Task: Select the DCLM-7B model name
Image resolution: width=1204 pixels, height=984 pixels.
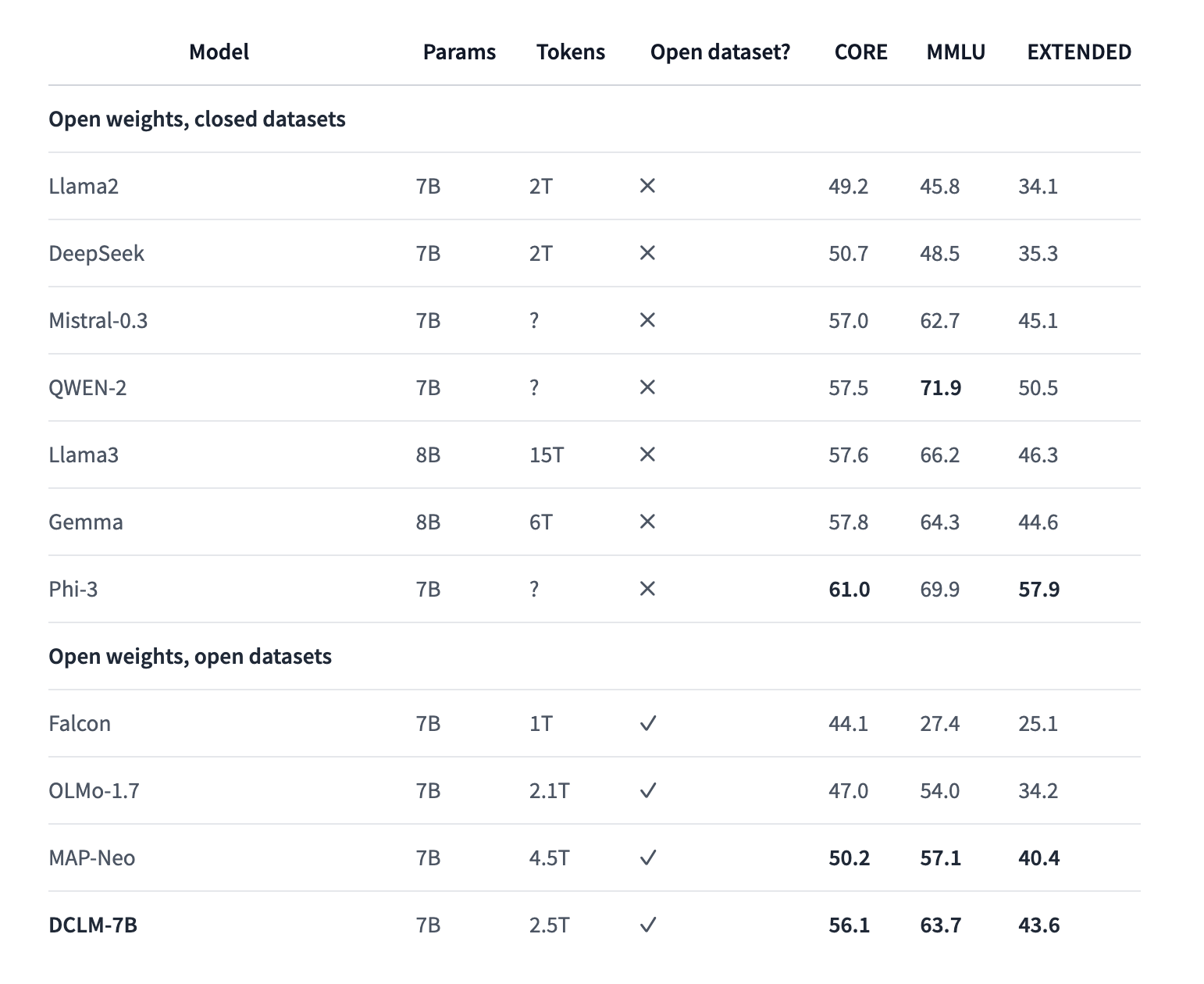Action: [x=93, y=925]
